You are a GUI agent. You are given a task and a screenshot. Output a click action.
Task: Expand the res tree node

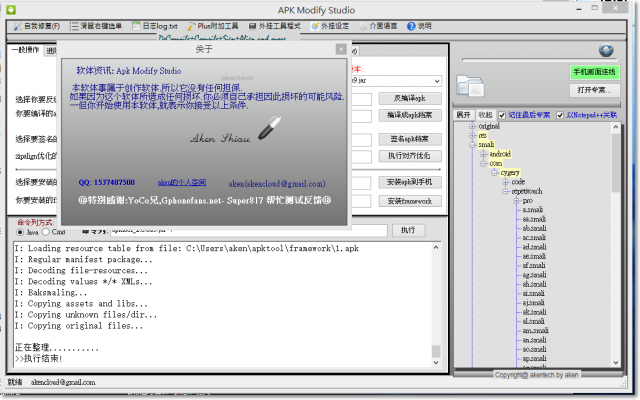472,136
